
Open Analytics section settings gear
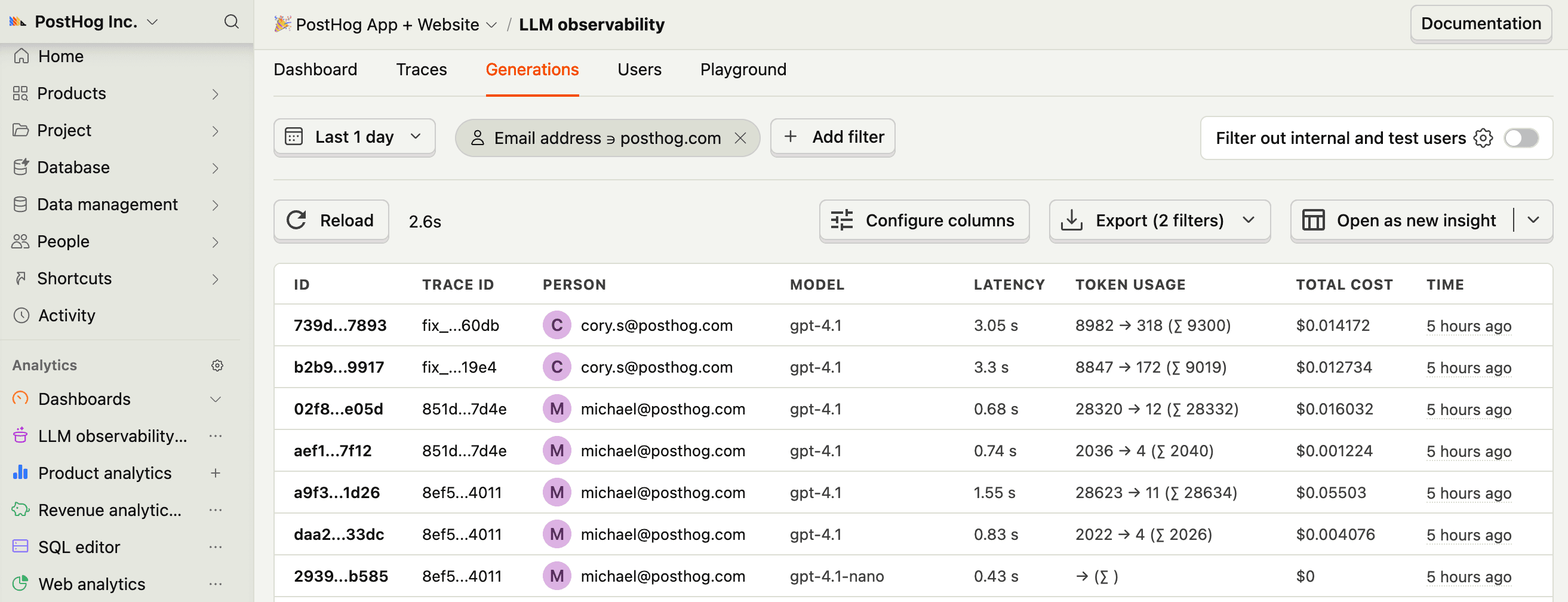click(x=217, y=365)
